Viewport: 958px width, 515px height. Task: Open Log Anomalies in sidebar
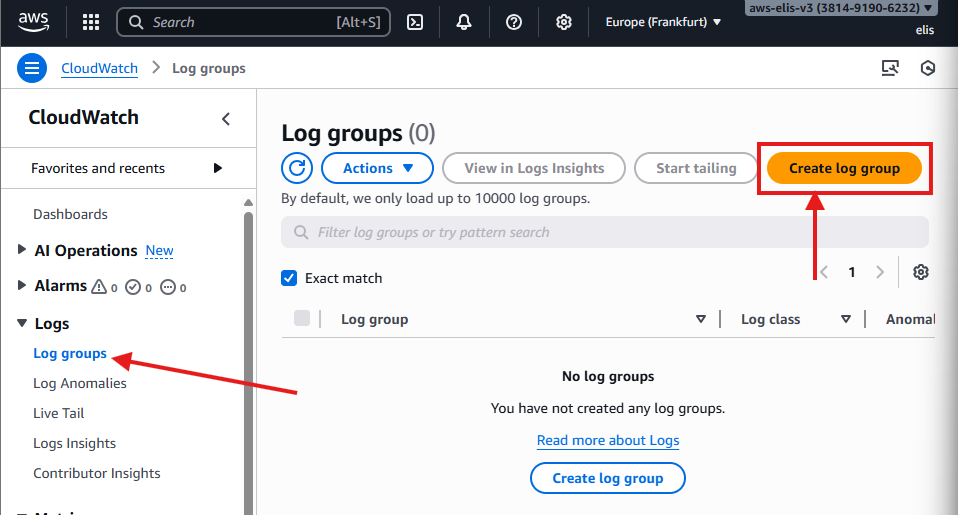coord(80,383)
